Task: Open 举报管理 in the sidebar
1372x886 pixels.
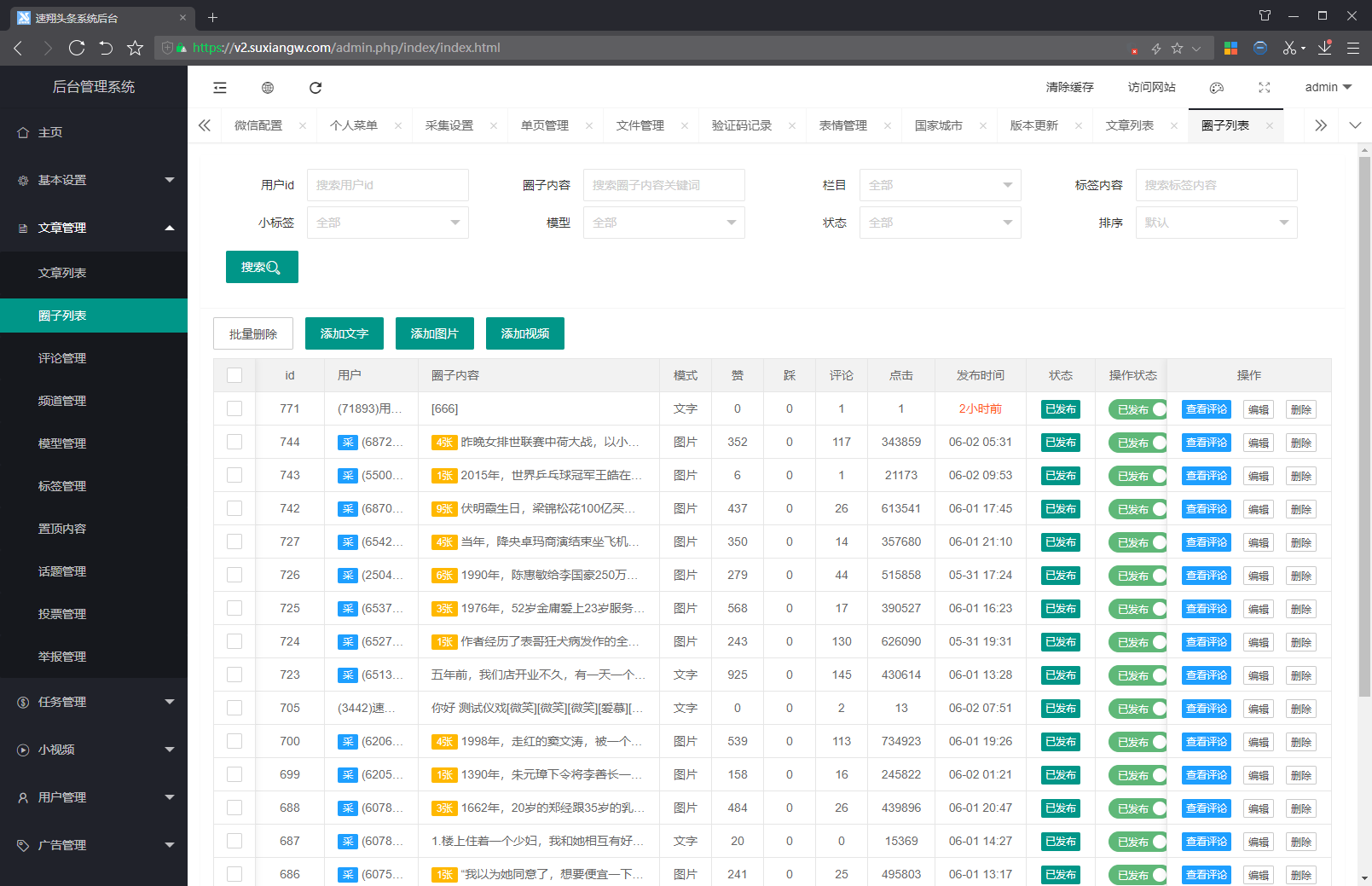Action: [94, 657]
